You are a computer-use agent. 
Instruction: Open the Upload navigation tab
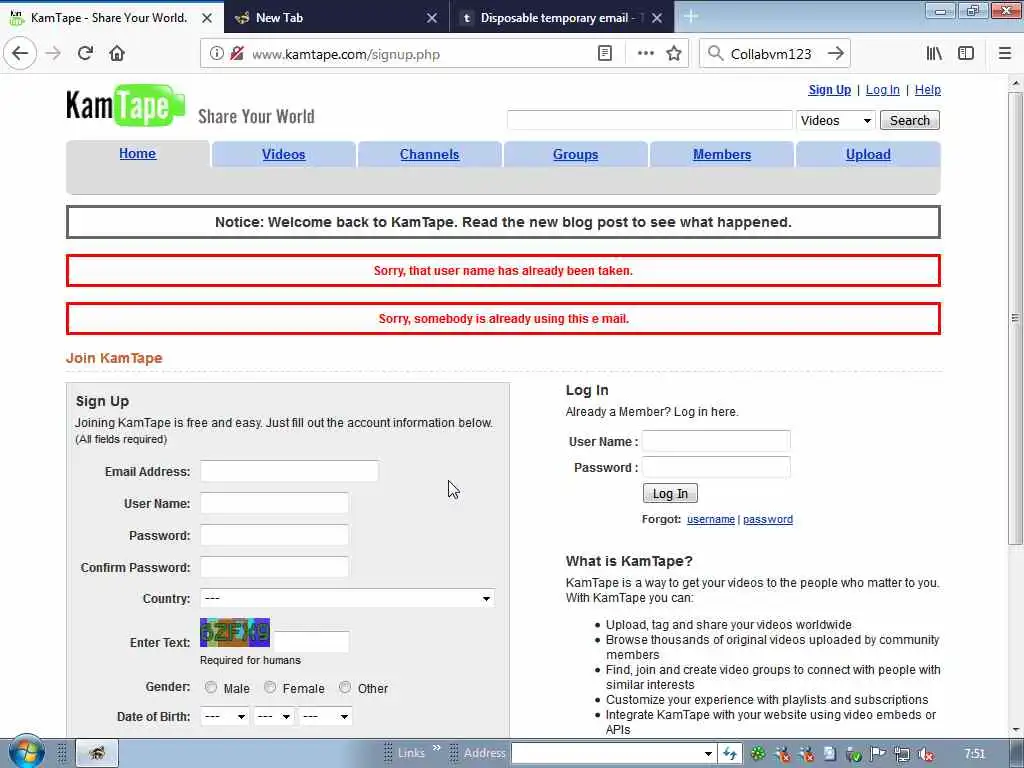[868, 154]
